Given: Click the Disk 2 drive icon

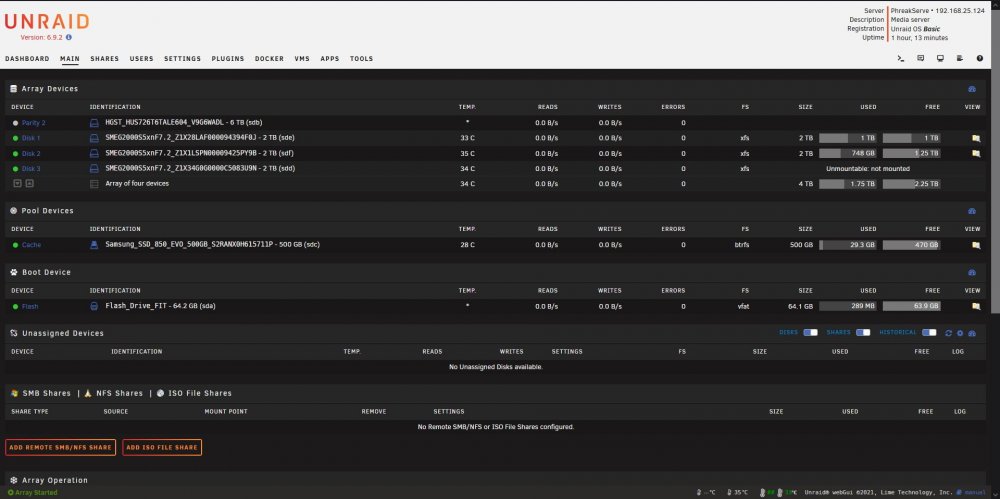Looking at the screenshot, I should click(94, 153).
